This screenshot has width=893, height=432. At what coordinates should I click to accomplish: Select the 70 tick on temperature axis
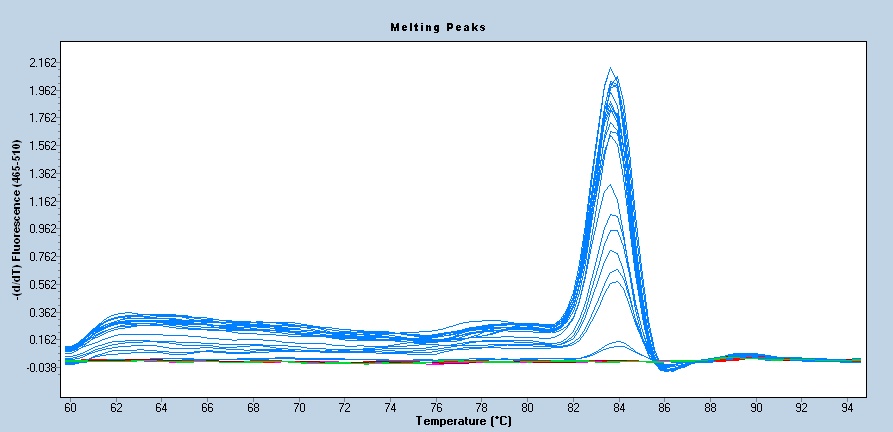pyautogui.click(x=299, y=409)
